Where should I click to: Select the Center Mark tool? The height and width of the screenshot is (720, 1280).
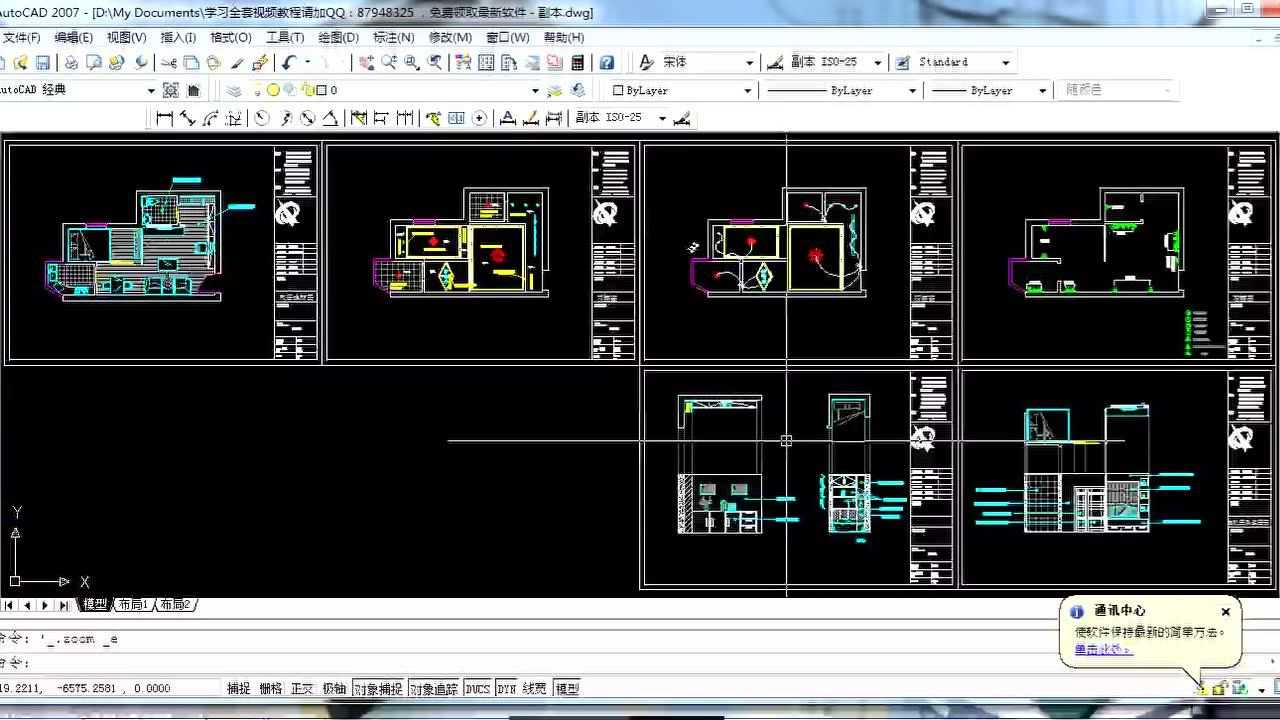pos(479,118)
